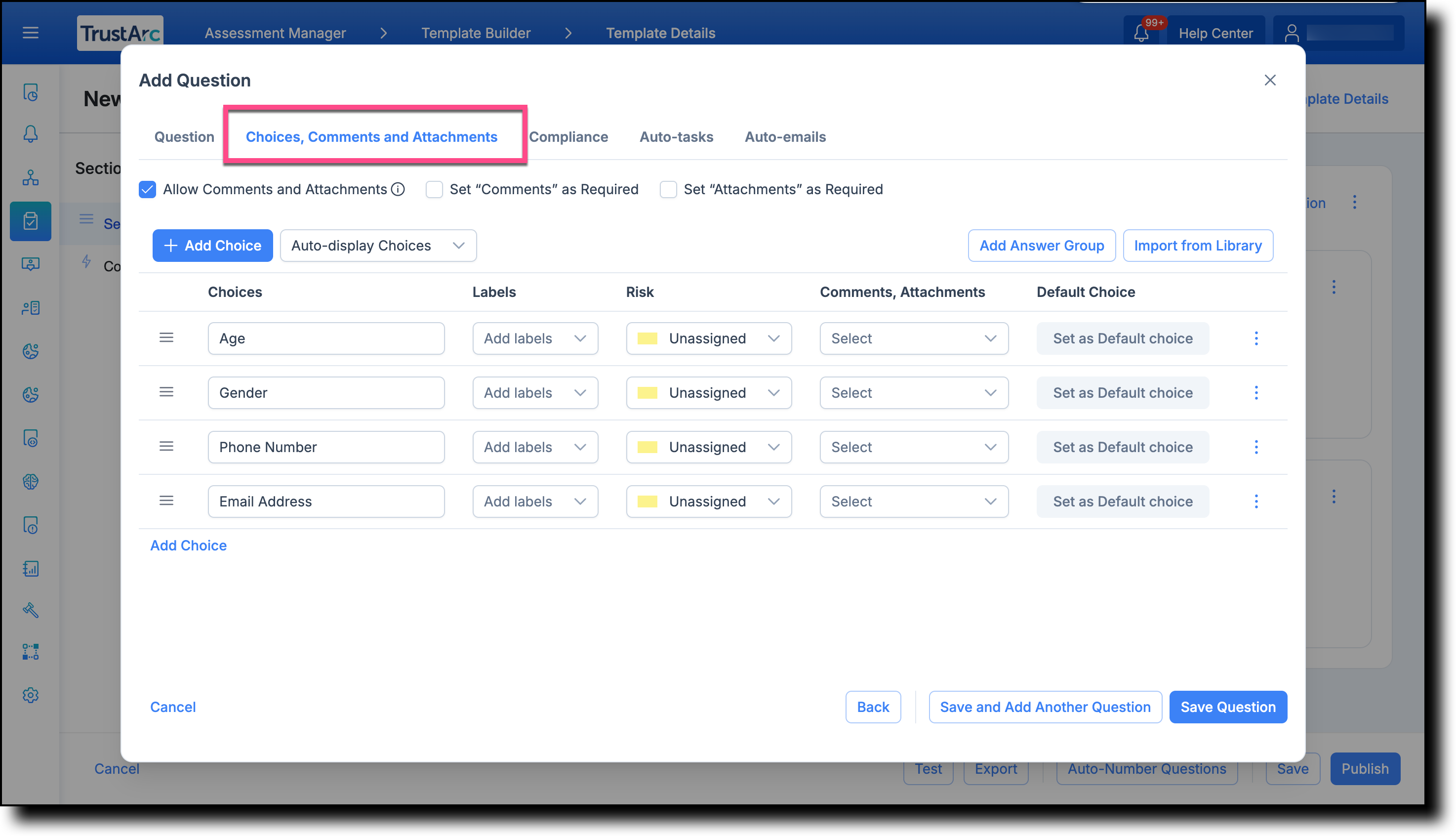Go to Assessment Manager breadcrumb

pyautogui.click(x=275, y=33)
